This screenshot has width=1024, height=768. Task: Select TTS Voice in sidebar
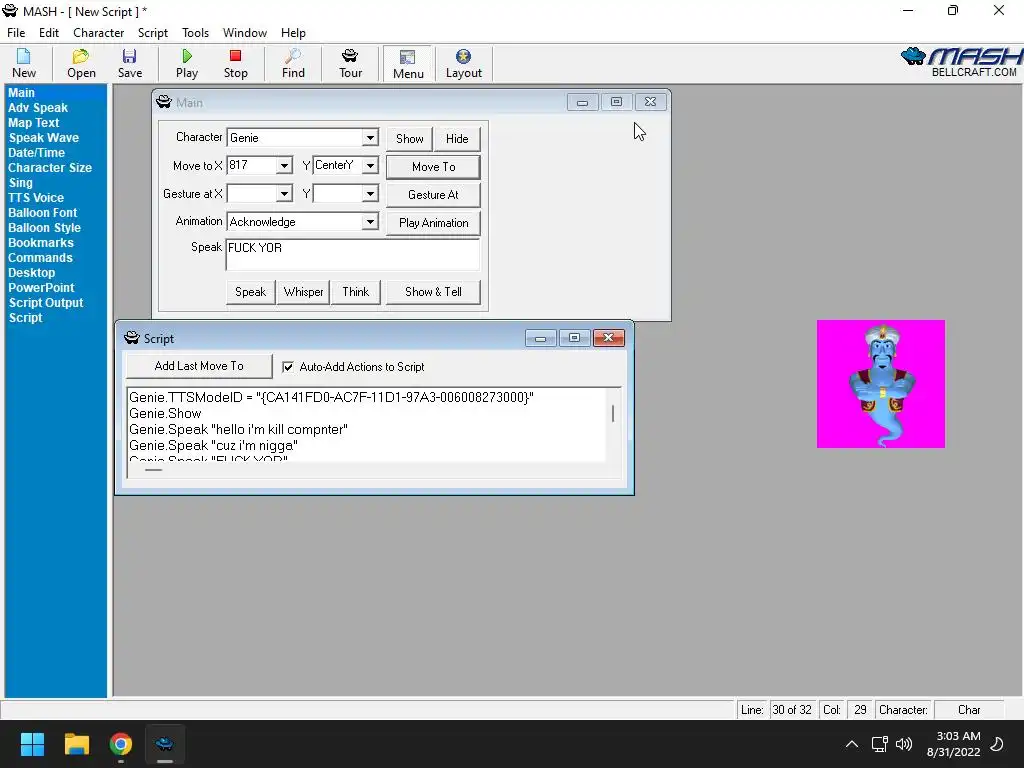[x=36, y=198]
